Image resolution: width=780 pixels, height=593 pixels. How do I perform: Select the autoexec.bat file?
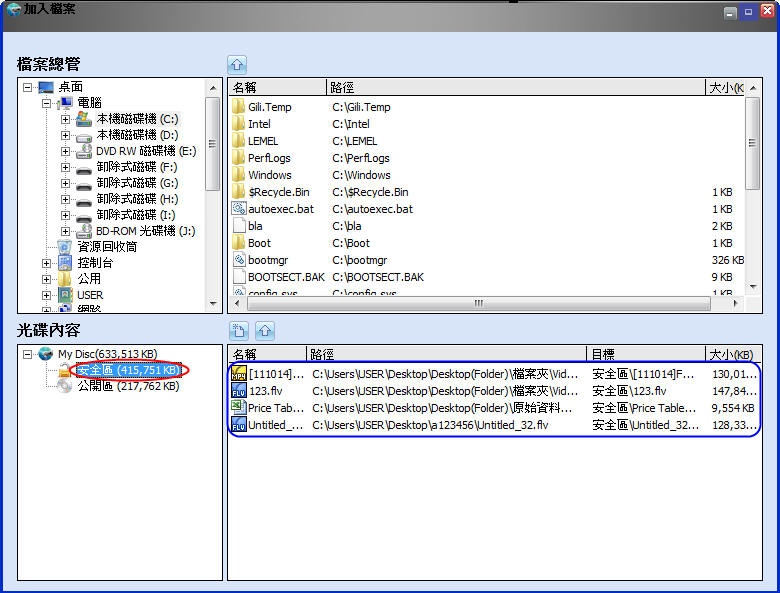click(x=280, y=209)
